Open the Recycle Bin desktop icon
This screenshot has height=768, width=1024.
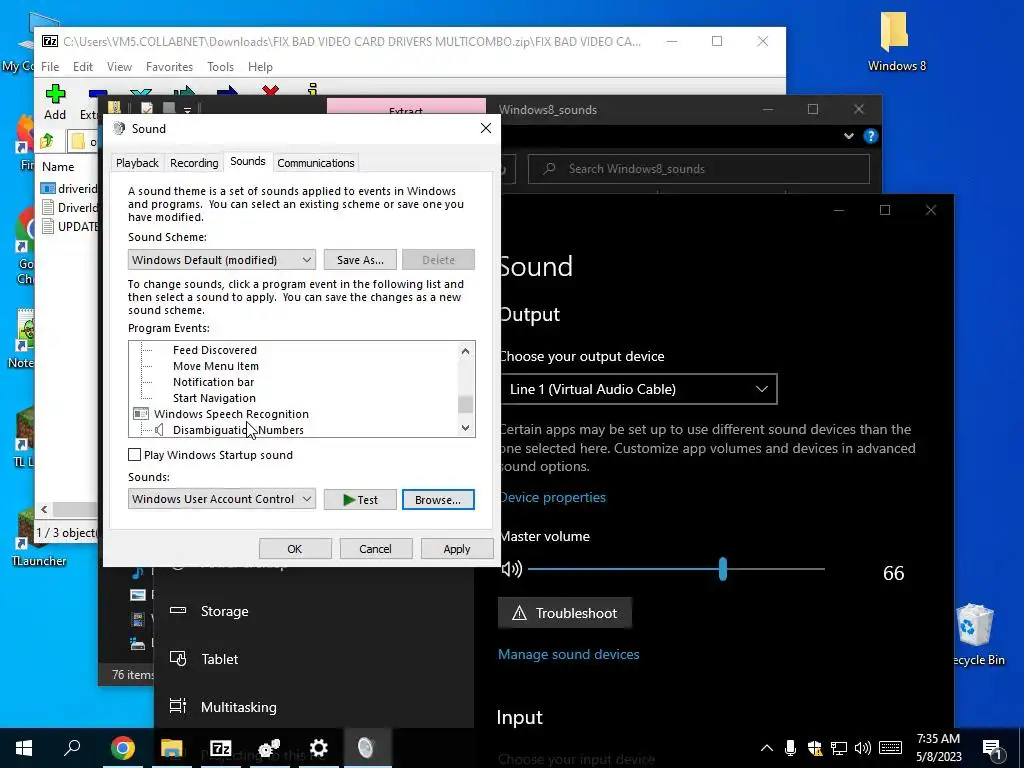click(x=975, y=635)
